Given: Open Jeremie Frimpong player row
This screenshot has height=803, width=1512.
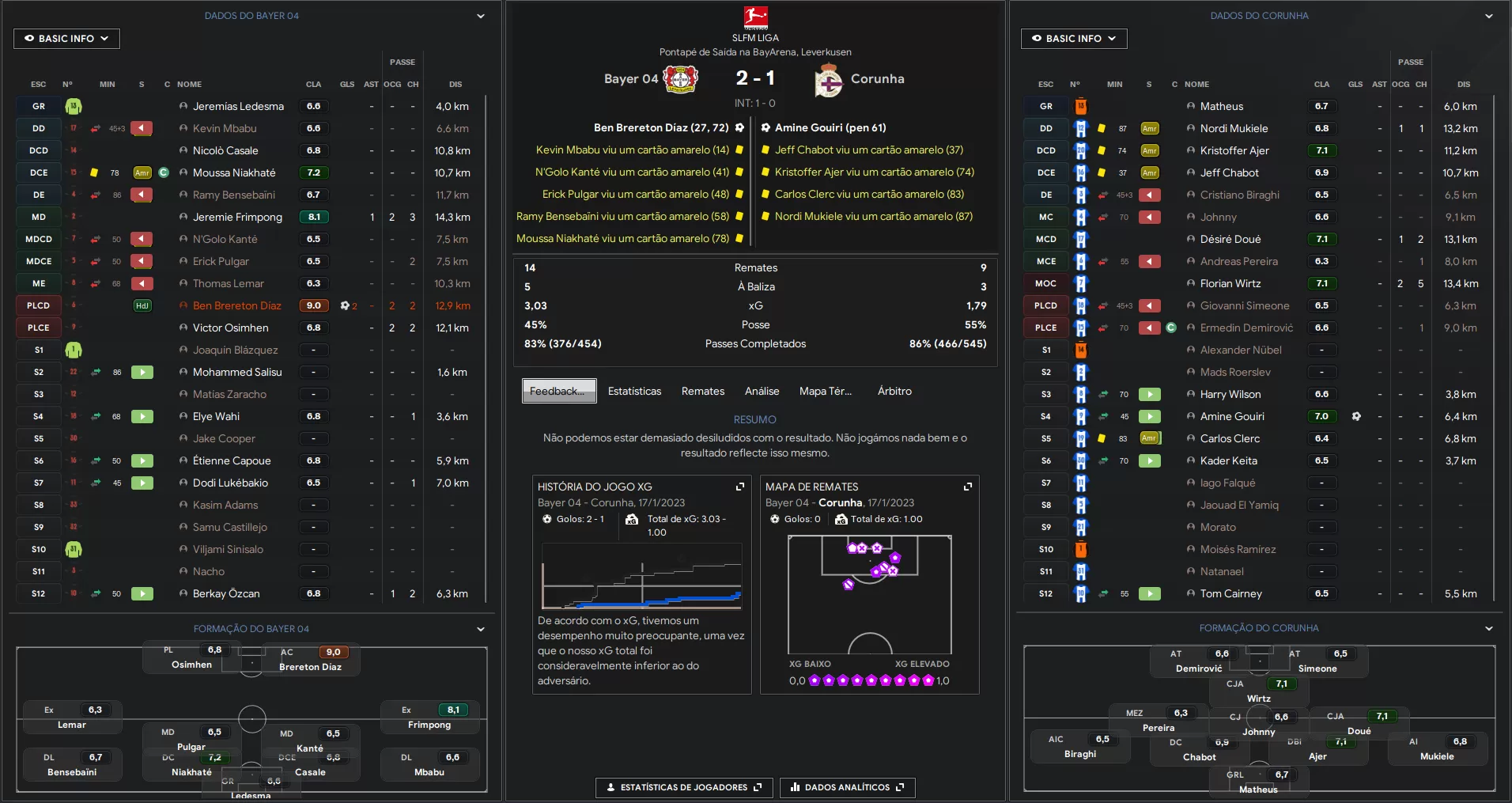Looking at the screenshot, I should (x=251, y=217).
